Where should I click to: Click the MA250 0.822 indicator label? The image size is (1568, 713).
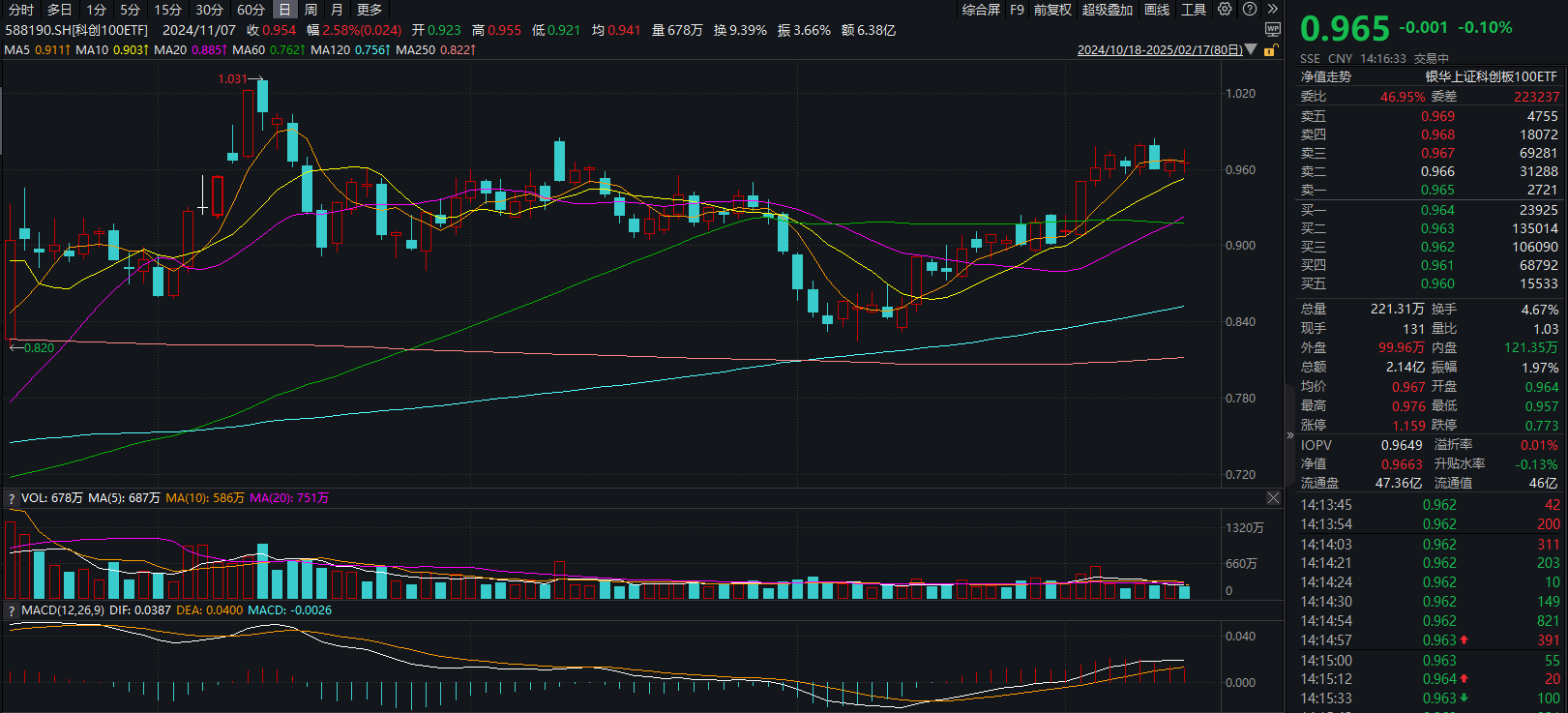pyautogui.click(x=435, y=49)
